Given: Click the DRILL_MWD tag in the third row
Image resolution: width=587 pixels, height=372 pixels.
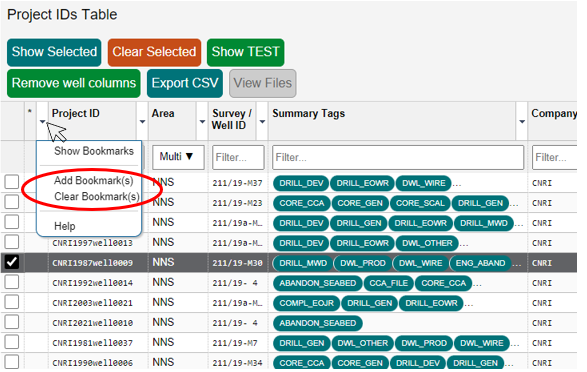Looking at the screenshot, I should click(x=484, y=223).
